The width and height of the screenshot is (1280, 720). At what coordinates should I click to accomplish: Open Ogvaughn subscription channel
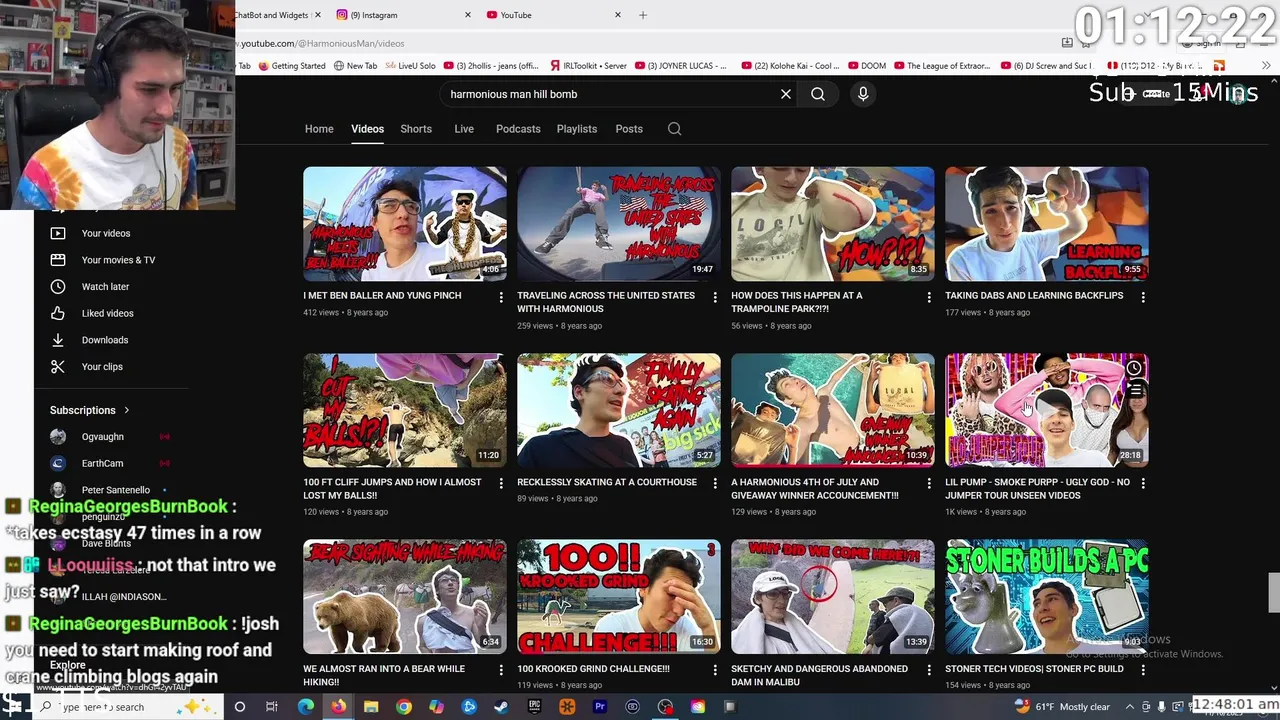coord(102,437)
